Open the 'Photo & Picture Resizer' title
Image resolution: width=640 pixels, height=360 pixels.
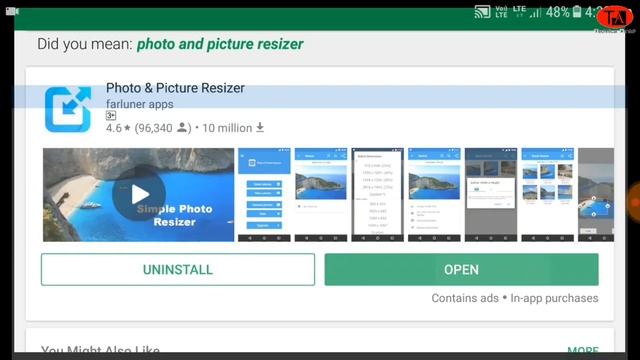(x=175, y=88)
